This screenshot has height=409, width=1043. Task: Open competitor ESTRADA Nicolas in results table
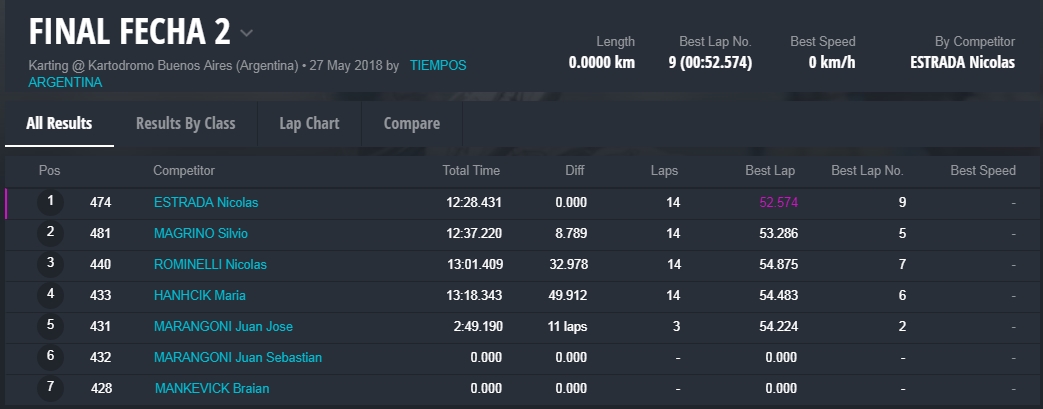point(206,203)
